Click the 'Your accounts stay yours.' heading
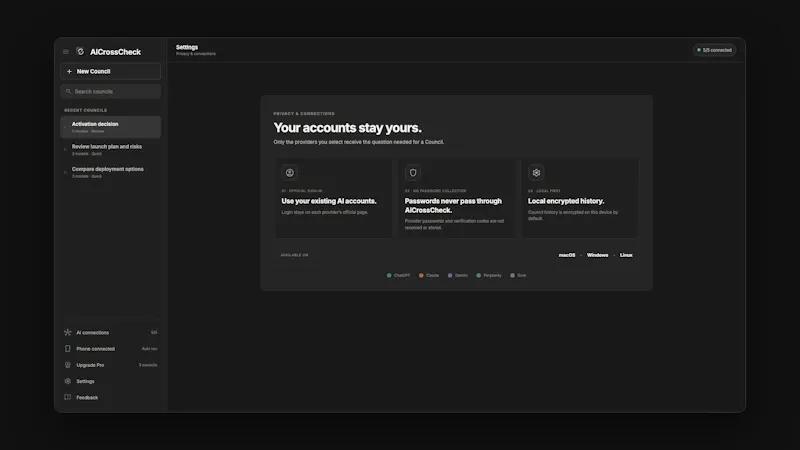The width and height of the screenshot is (800, 450). click(x=347, y=128)
